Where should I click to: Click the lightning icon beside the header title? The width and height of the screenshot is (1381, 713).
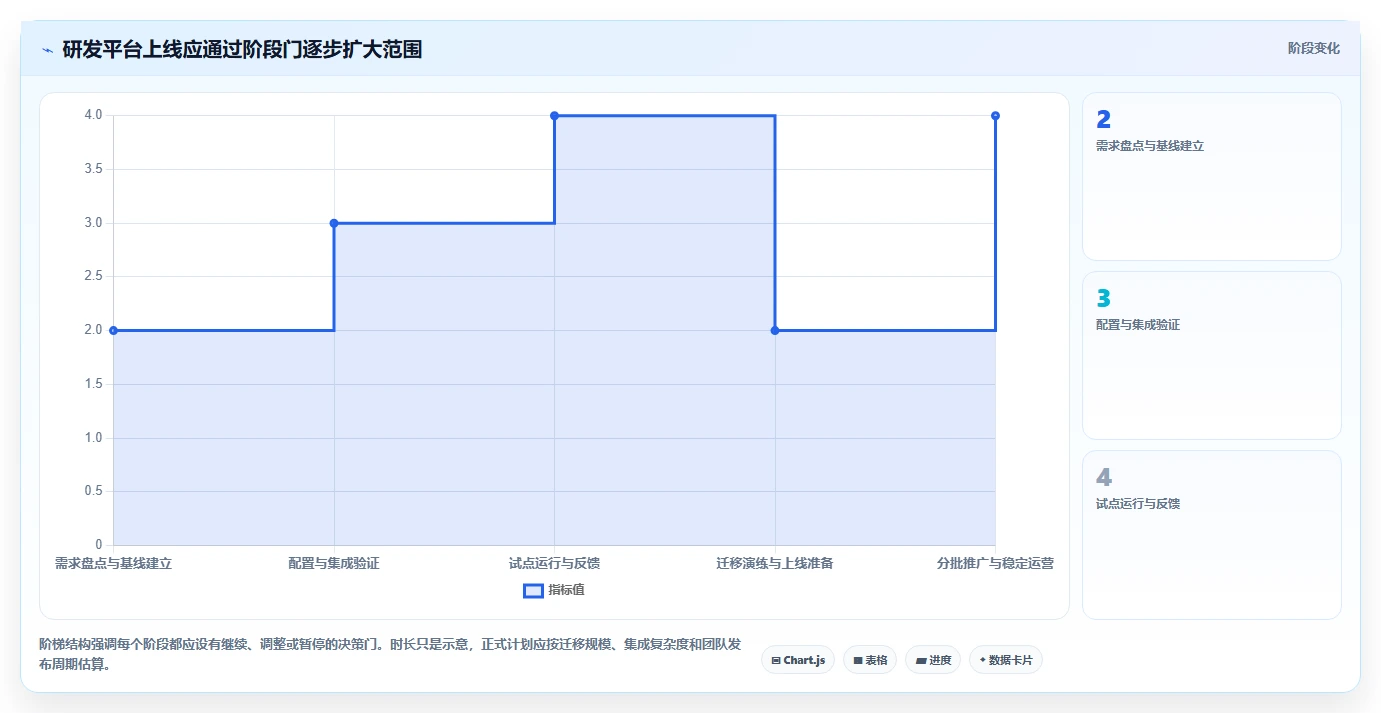pyautogui.click(x=47, y=49)
